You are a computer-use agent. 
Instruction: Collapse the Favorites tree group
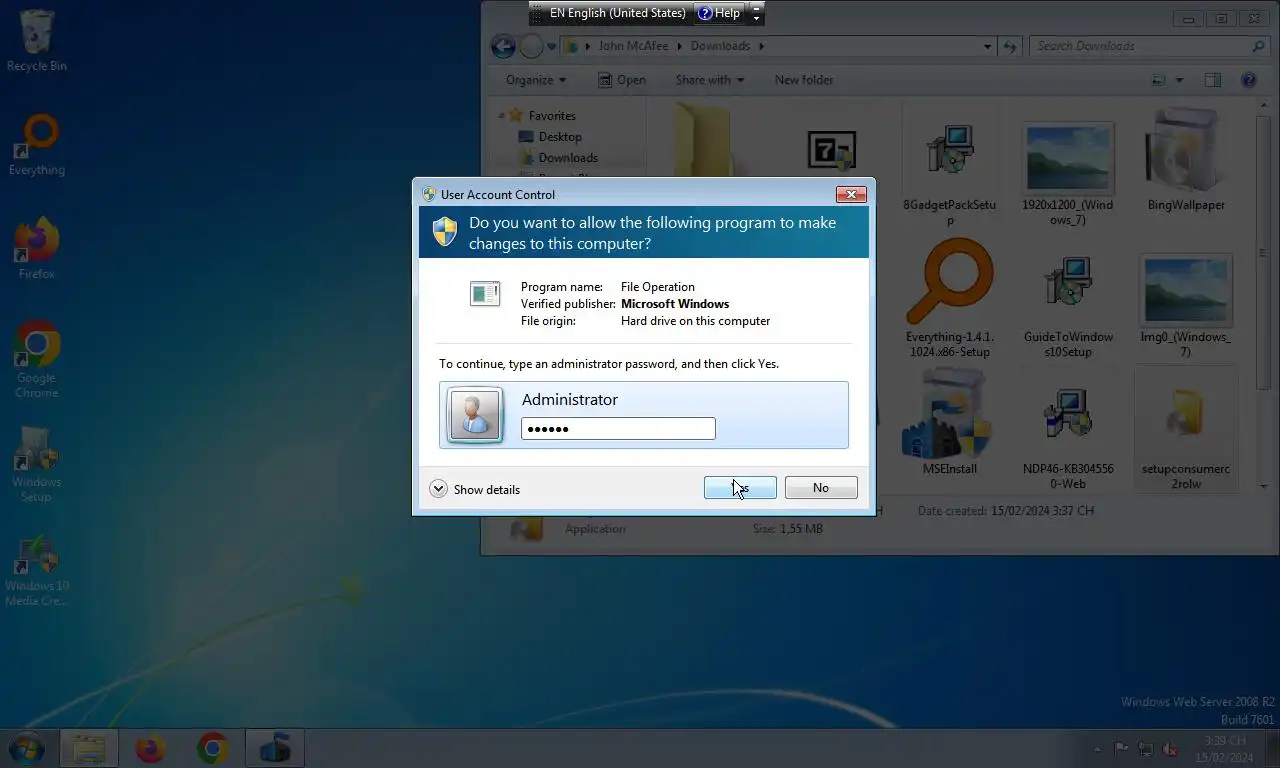502,116
